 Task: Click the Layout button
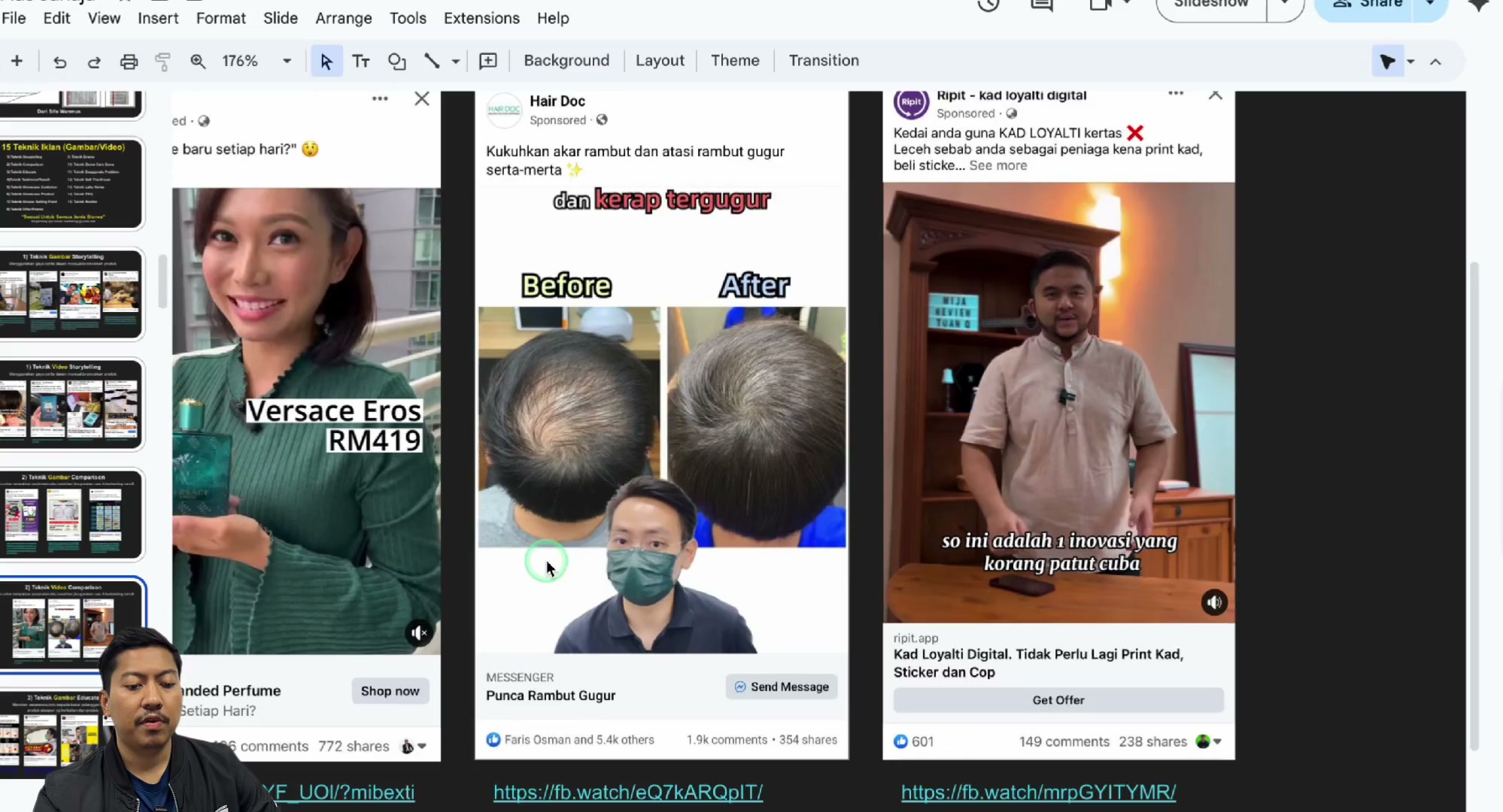coord(660,60)
